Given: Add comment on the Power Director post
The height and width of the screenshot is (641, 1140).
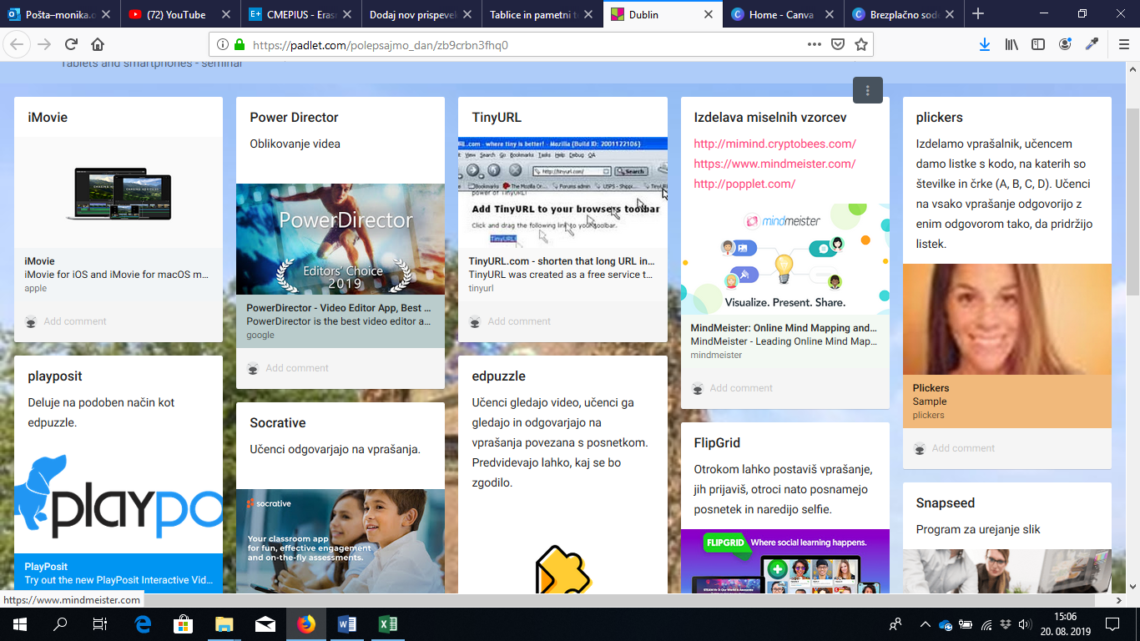Looking at the screenshot, I should (x=297, y=368).
